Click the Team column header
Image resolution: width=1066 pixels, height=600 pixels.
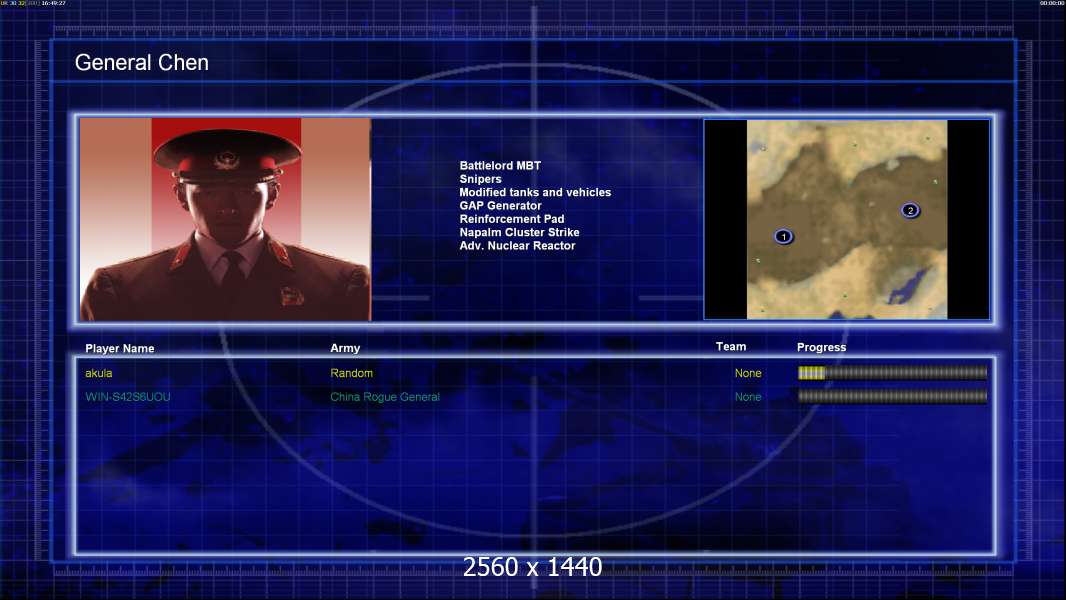(x=731, y=347)
